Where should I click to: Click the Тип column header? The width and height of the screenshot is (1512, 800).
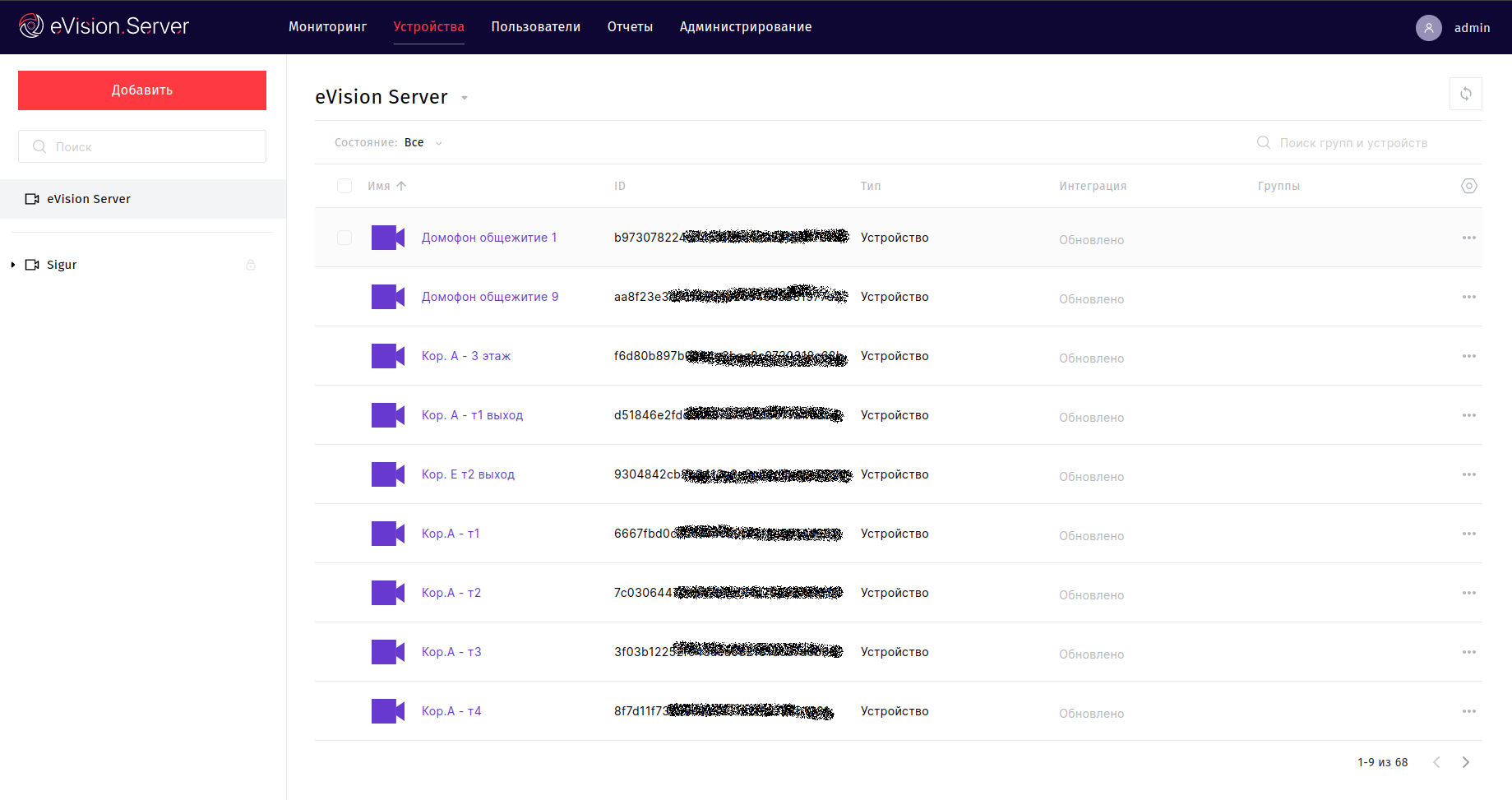871,186
